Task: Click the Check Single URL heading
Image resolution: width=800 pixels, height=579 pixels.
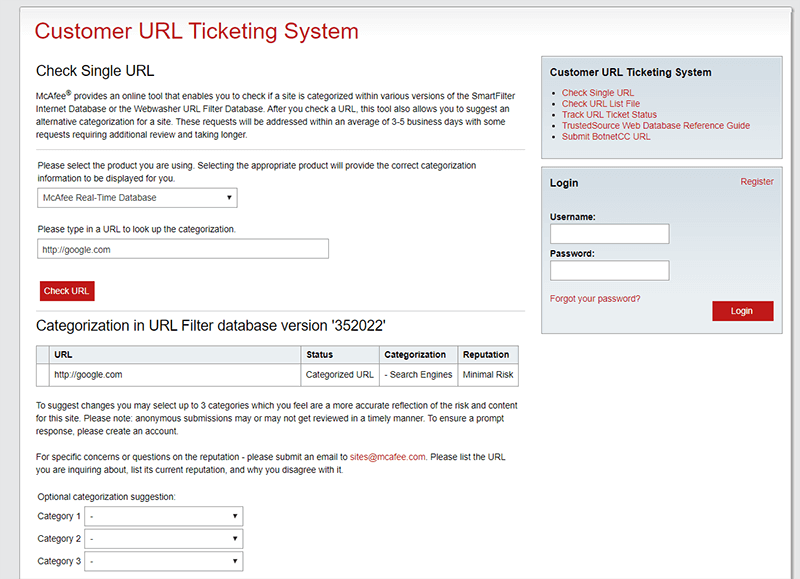Action: point(95,70)
